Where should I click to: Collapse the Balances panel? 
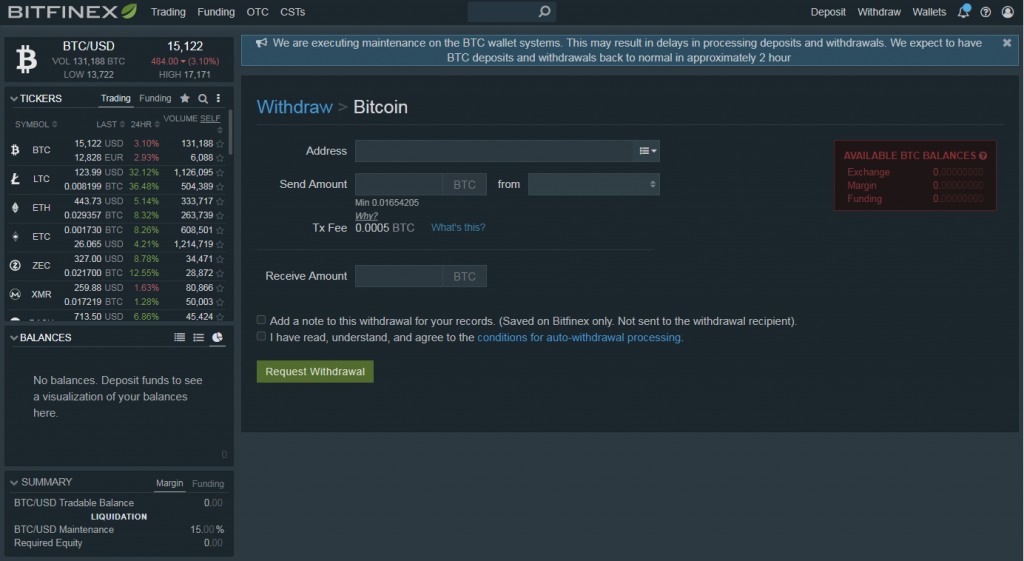pyautogui.click(x=14, y=338)
